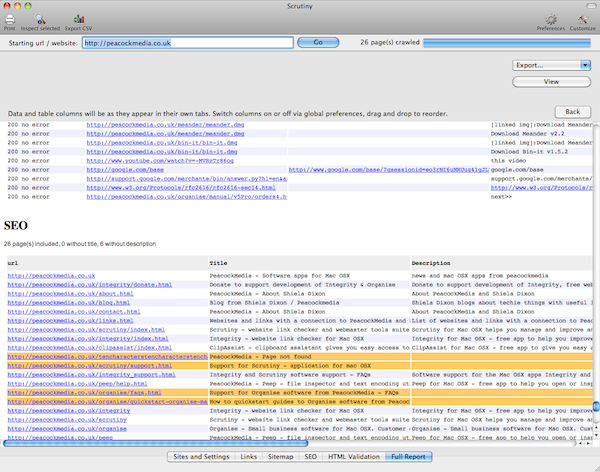Click the toolbar toggle pill in title bar
The image size is (600, 472).
591,6
